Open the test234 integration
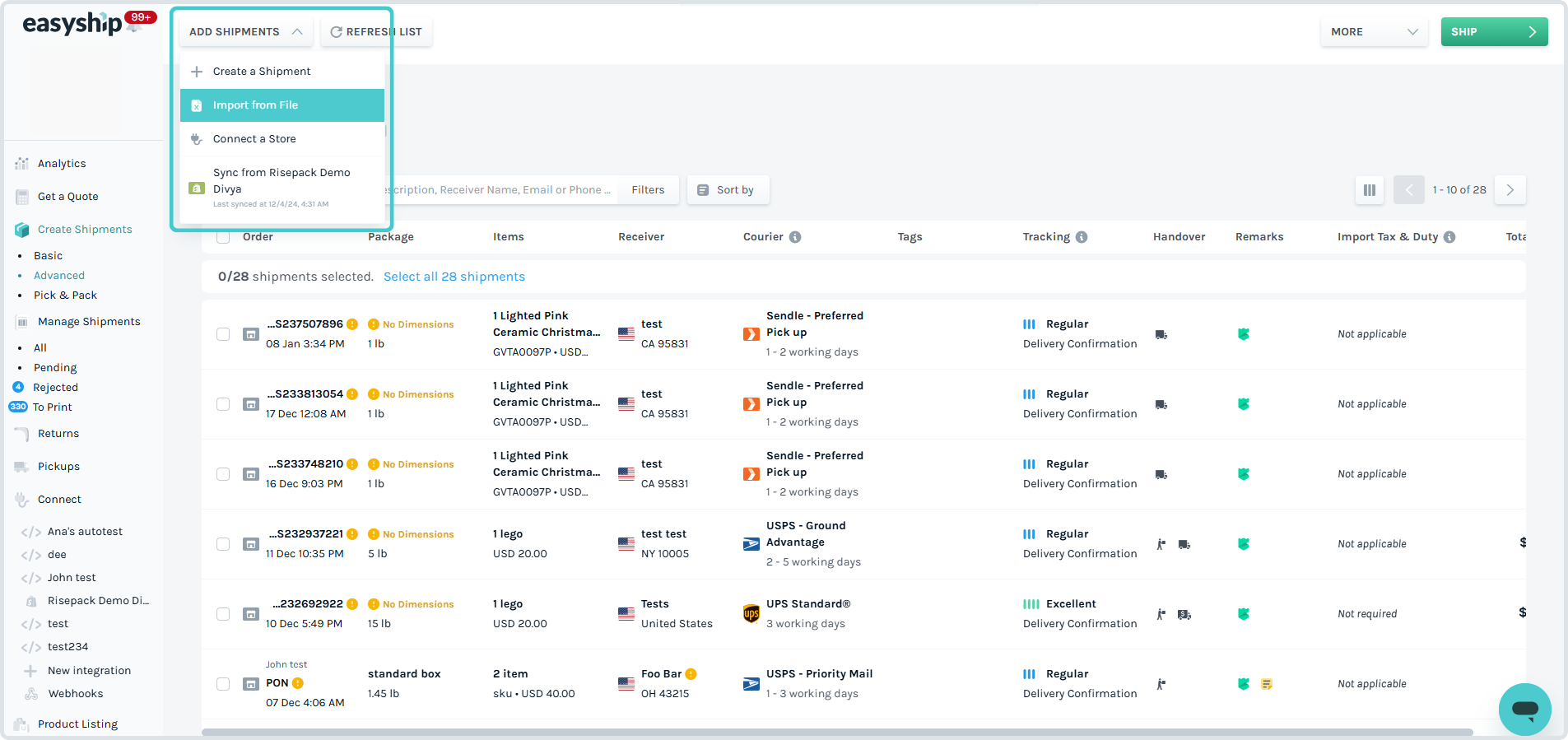 (x=67, y=647)
